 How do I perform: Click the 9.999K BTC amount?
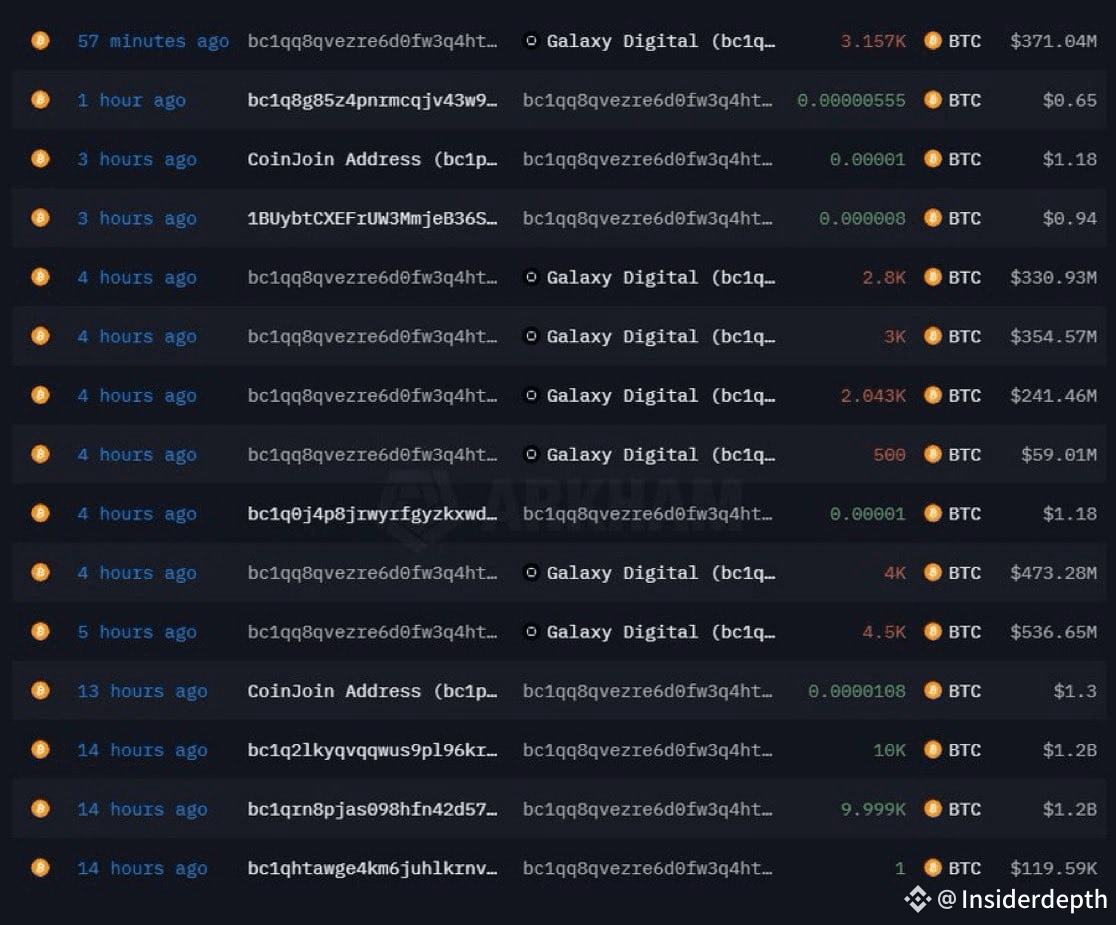click(873, 809)
